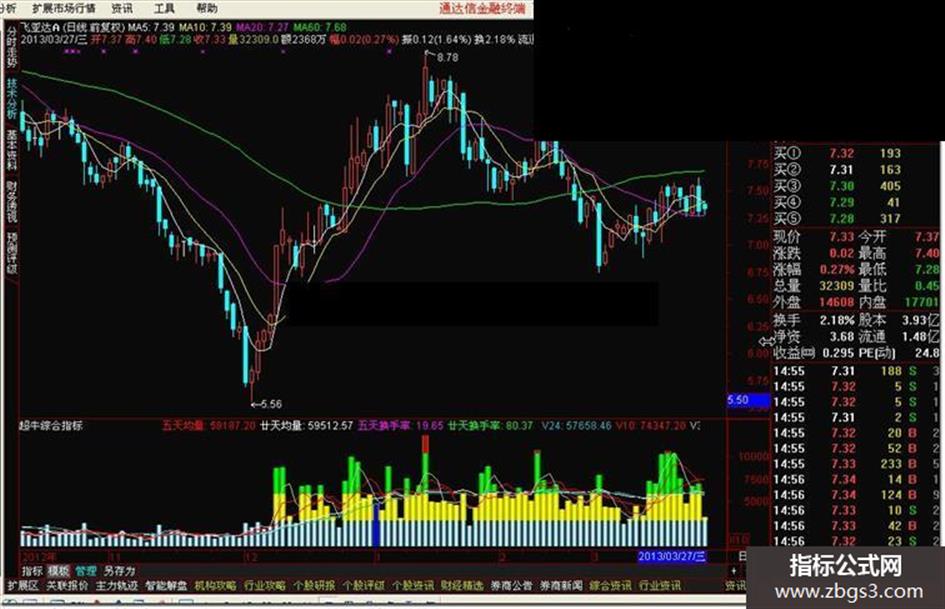The height and width of the screenshot is (609, 945).
Task: Click the purple info marker nearest the 8.78 label
Action: pos(389,52)
